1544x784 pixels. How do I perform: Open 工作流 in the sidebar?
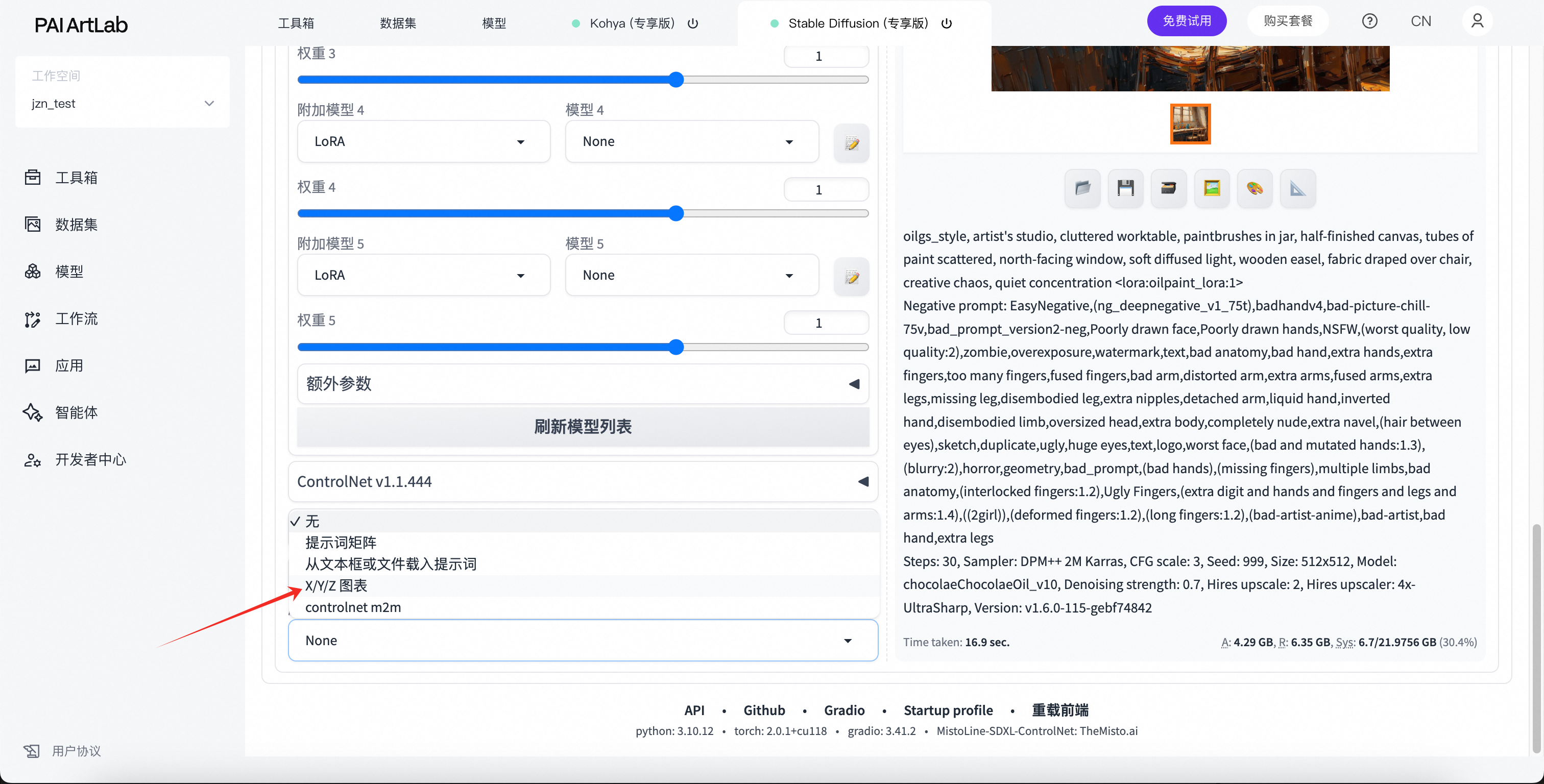76,319
